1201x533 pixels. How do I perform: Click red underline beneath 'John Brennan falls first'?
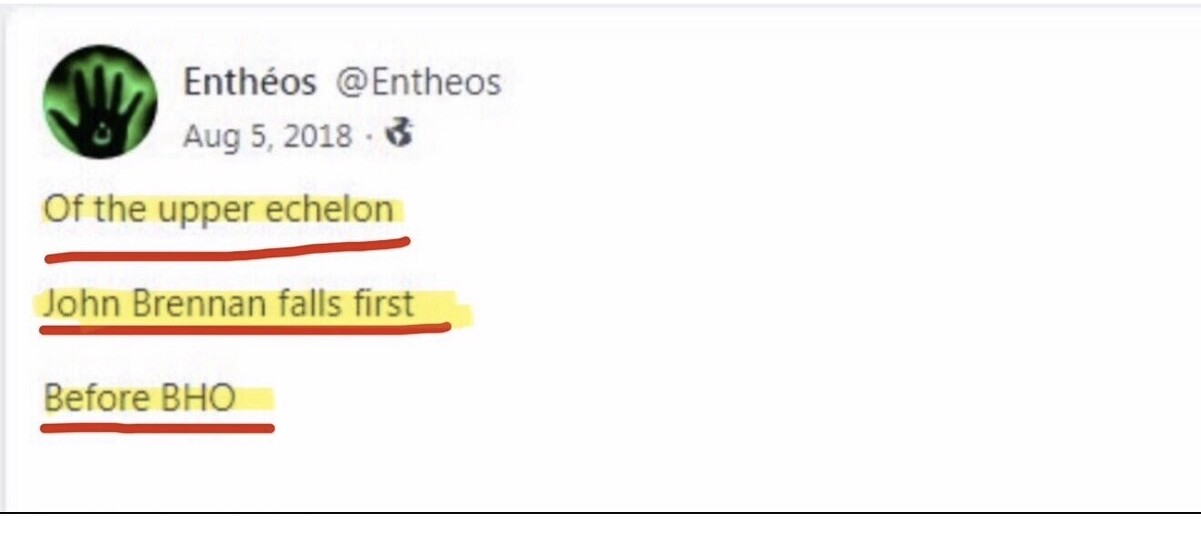[x=245, y=330]
